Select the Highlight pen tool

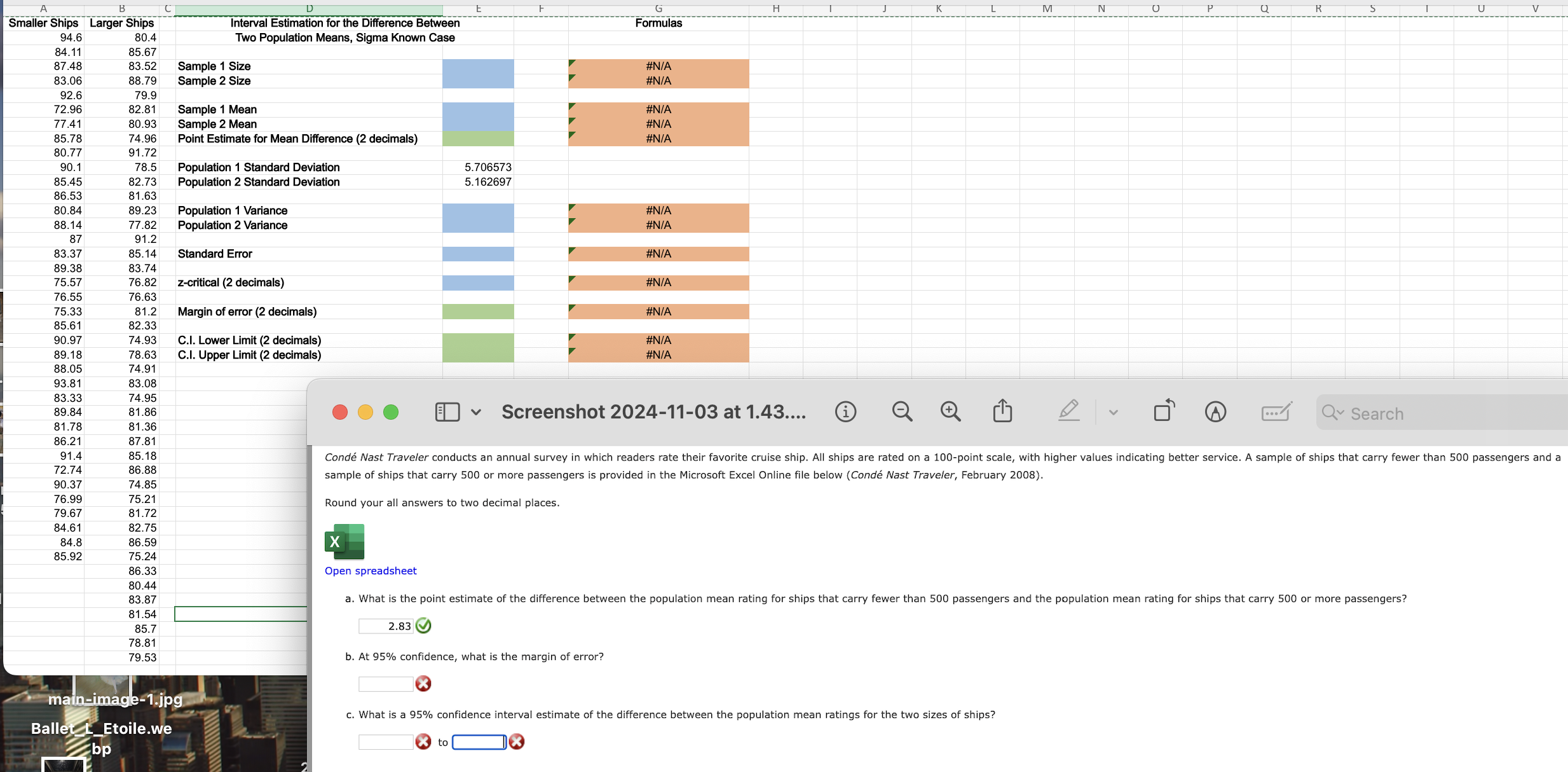(1069, 411)
